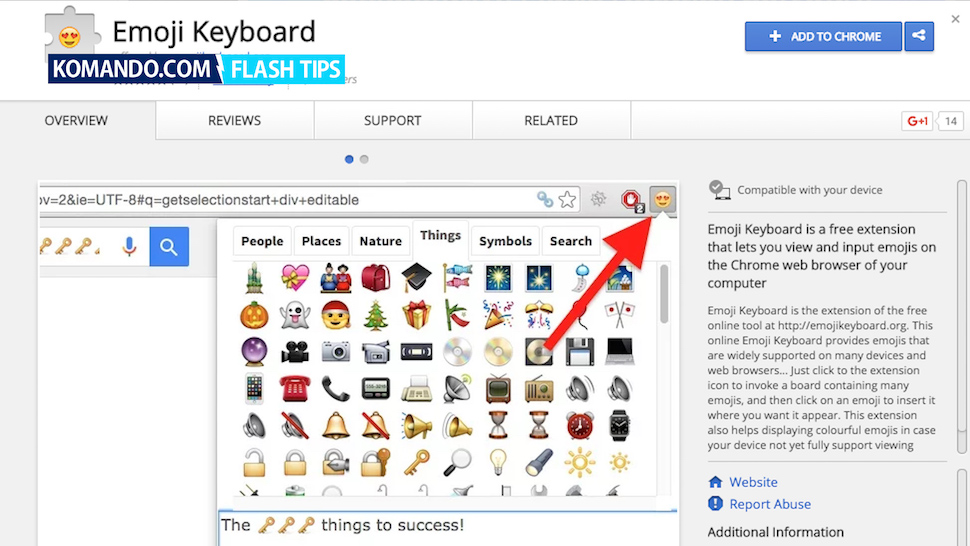This screenshot has width=970, height=546.
Task: Switch to the Support tab
Action: point(393,121)
